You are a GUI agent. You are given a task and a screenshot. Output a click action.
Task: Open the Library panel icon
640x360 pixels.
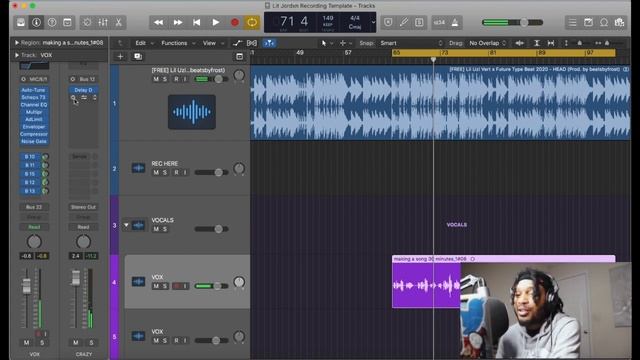[x=21, y=22]
